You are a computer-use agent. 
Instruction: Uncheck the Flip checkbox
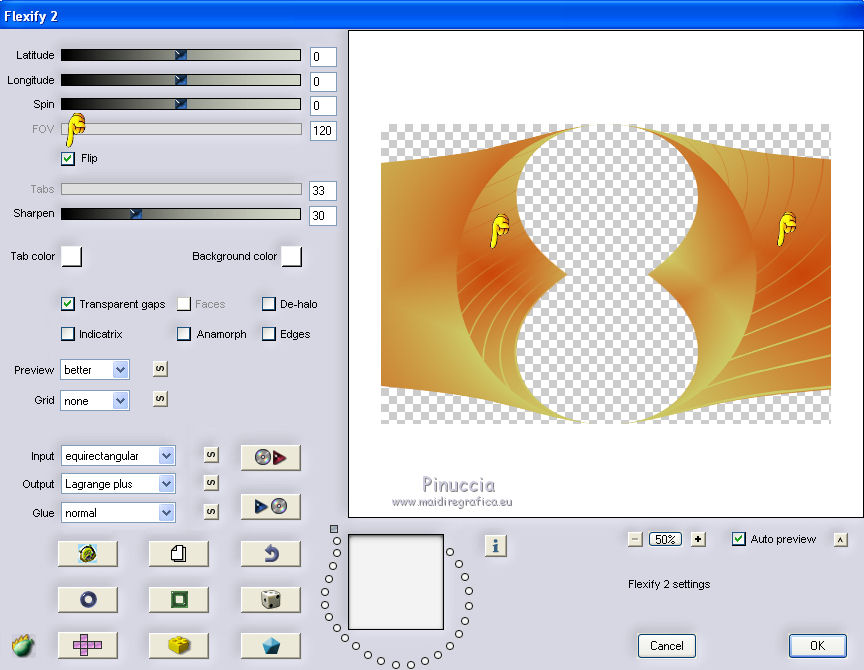[68, 158]
